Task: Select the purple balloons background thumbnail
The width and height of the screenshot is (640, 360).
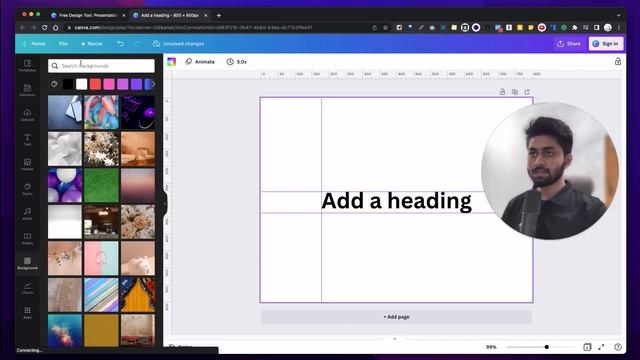Action: tap(64, 185)
